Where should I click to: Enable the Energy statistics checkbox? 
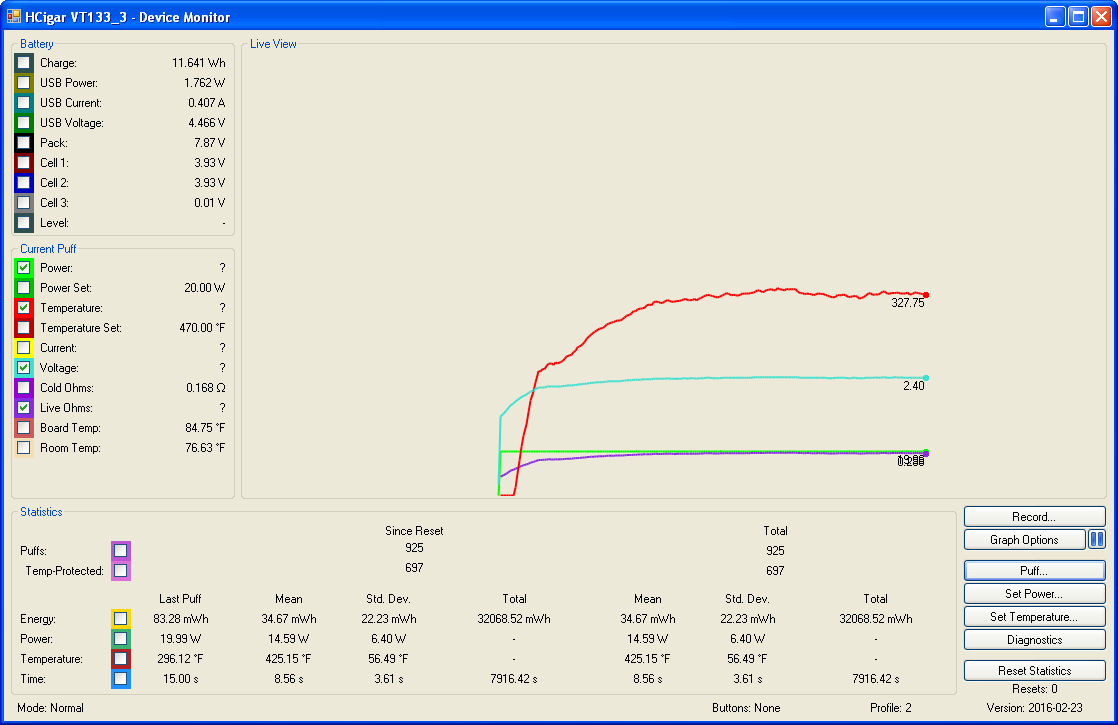point(120,619)
